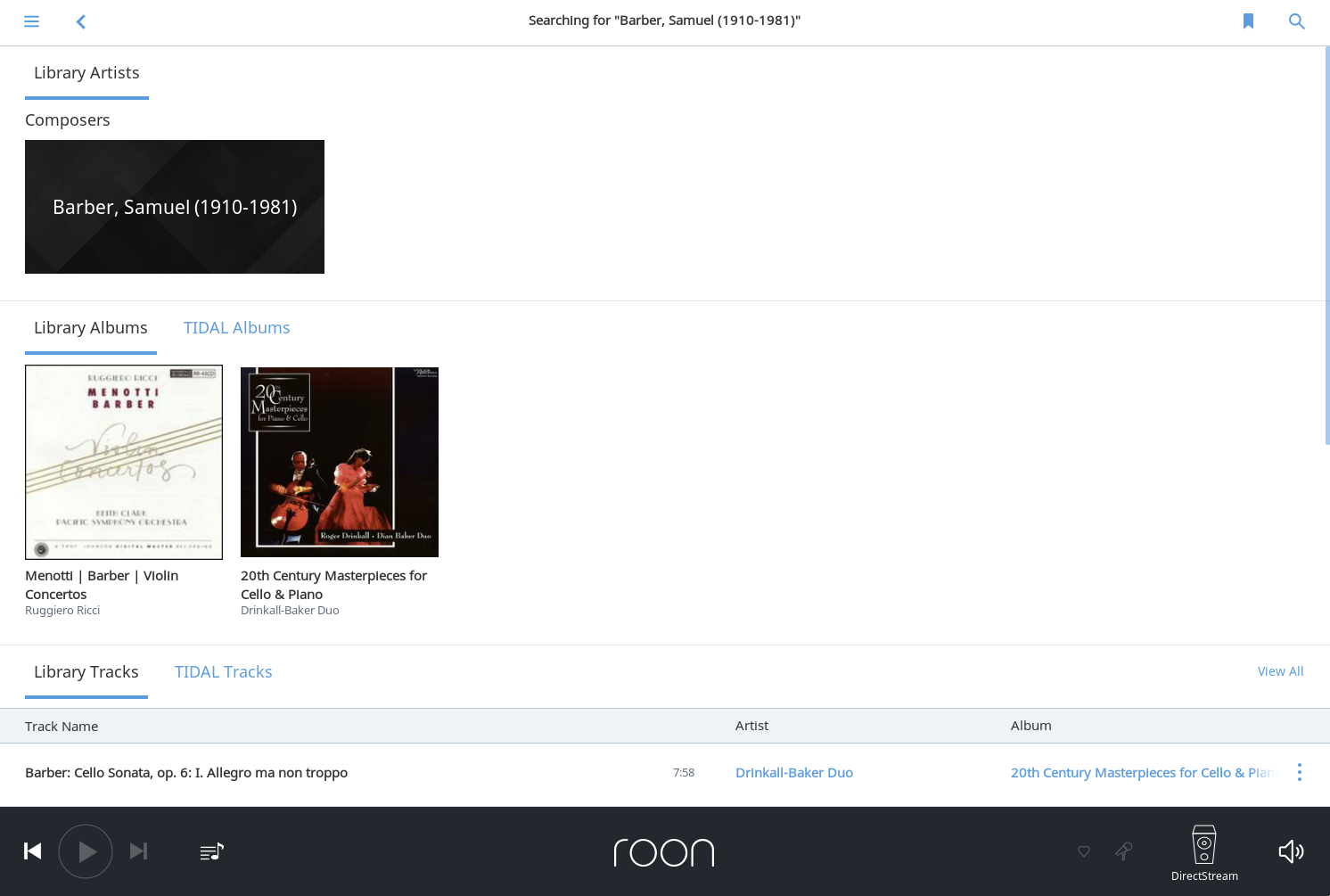Open the search function
Image resolution: width=1330 pixels, height=896 pixels.
coord(1297,21)
